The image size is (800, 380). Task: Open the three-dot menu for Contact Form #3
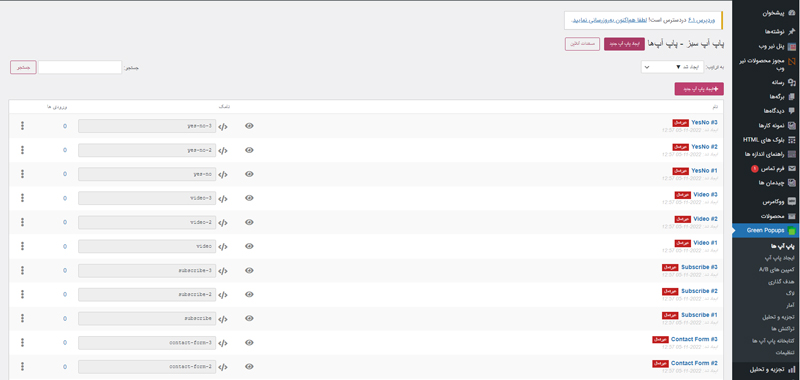(x=22, y=342)
